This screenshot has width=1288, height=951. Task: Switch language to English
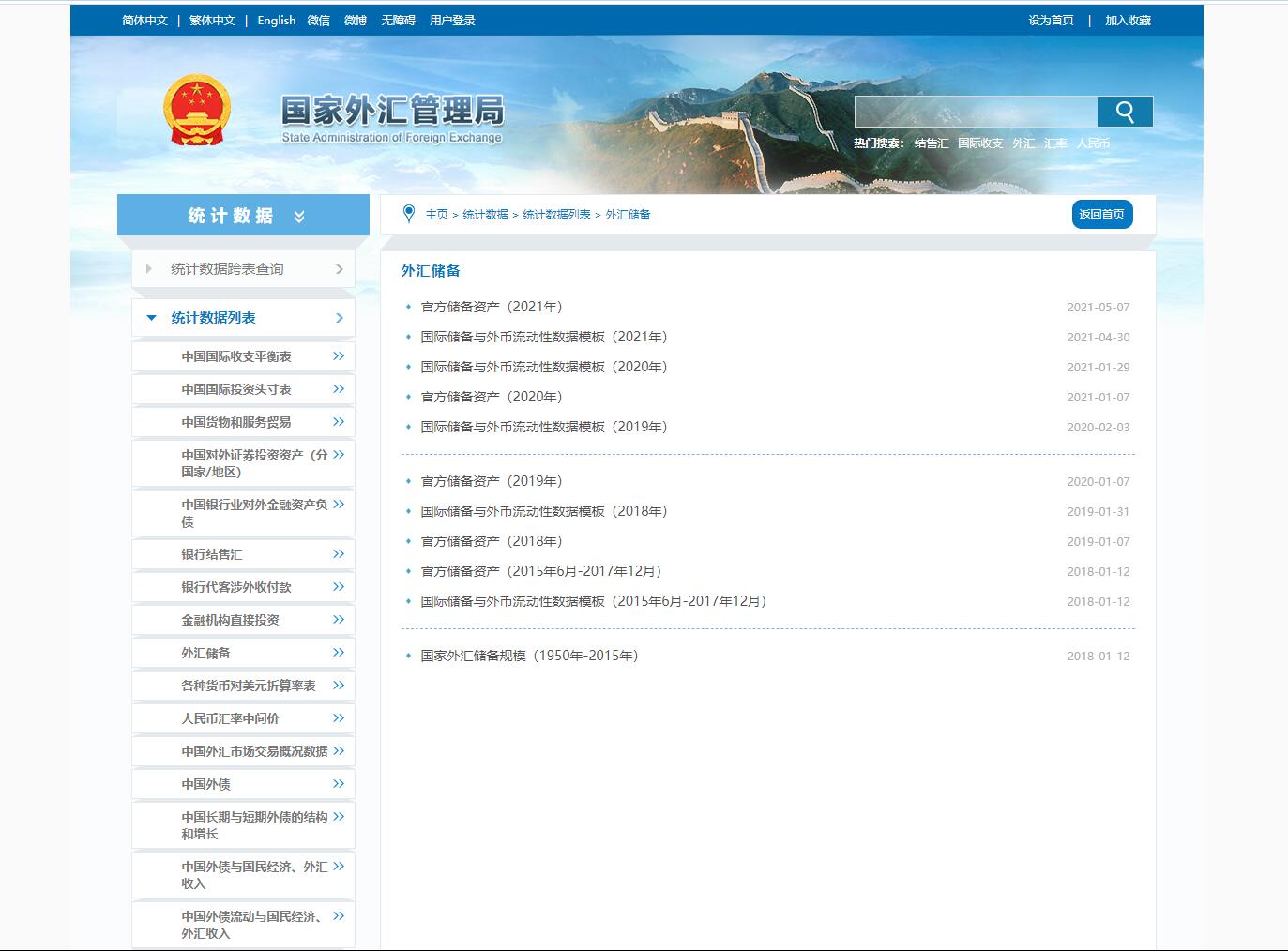coord(276,21)
